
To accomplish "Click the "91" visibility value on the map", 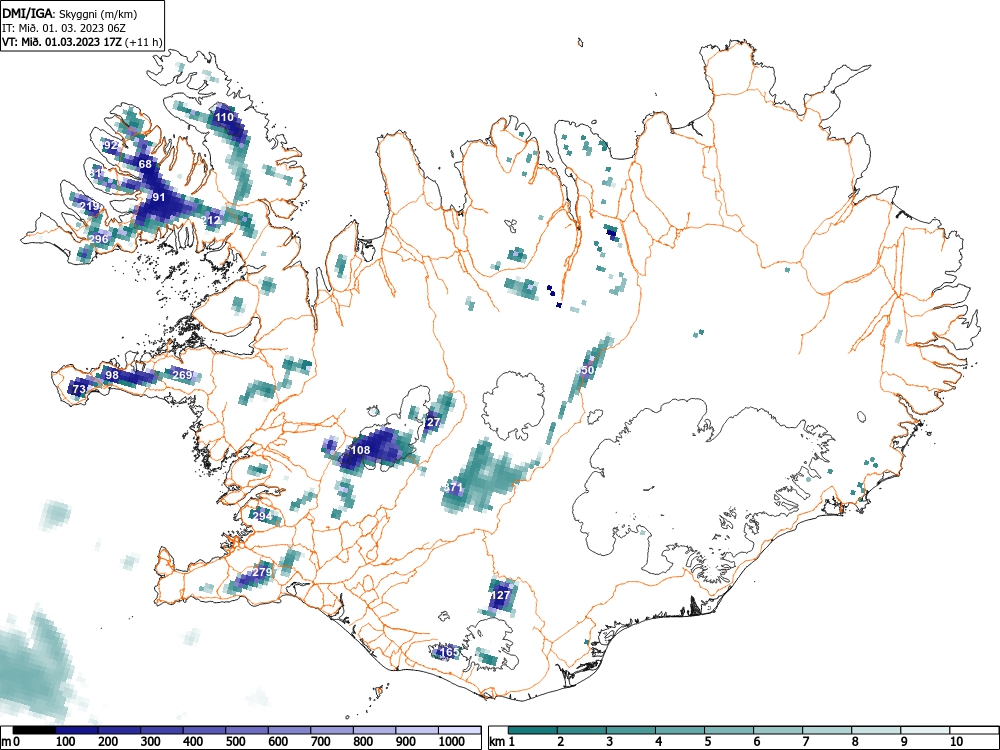I will click(x=158, y=198).
